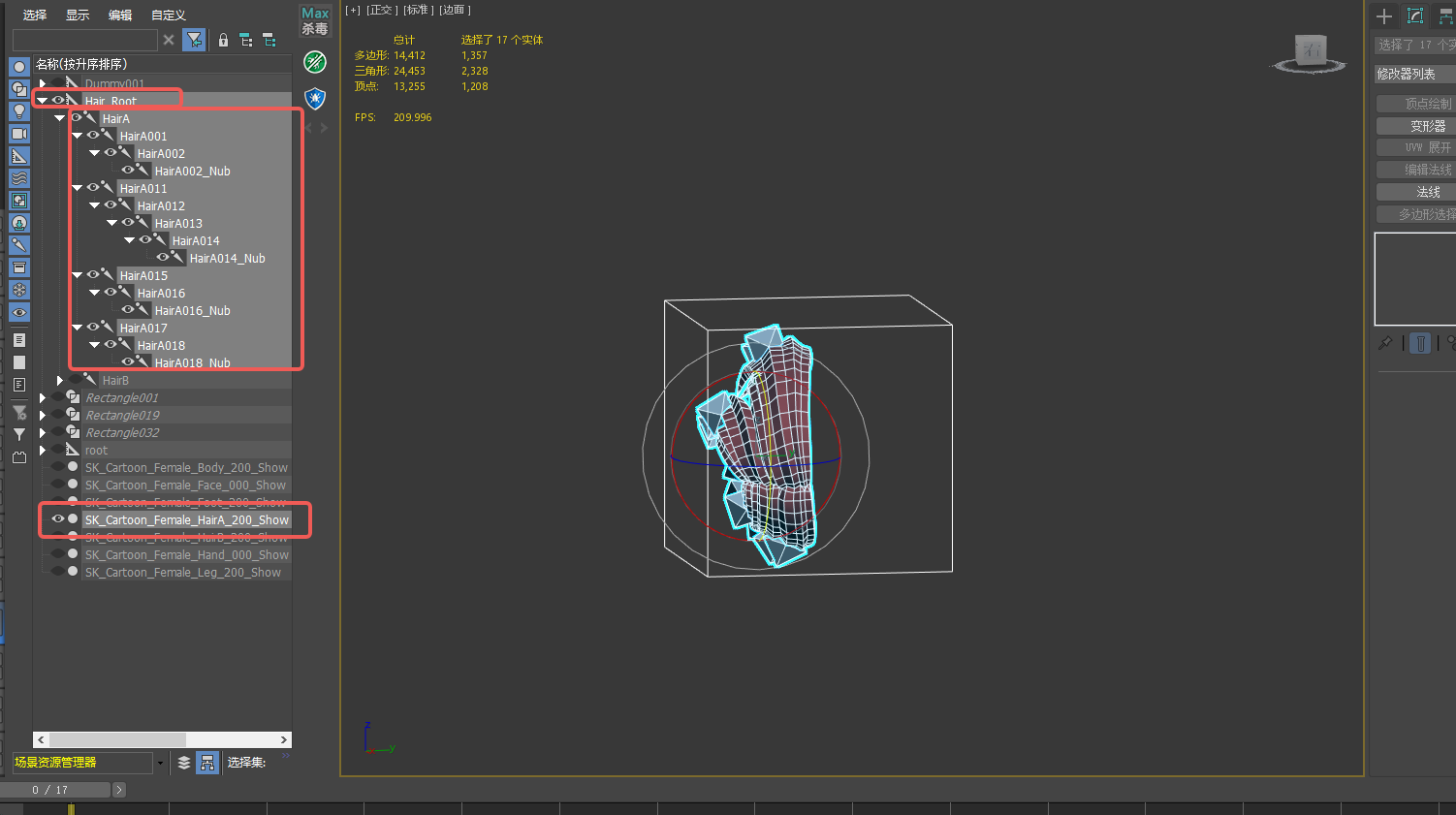Click the explorer horizontal scrollbar thumb
Viewport: 1456px width, 815px height.
click(x=117, y=739)
